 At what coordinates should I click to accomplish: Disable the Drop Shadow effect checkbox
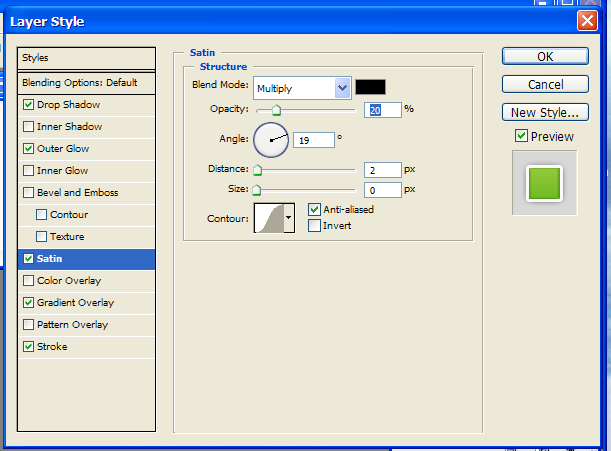coord(28,105)
